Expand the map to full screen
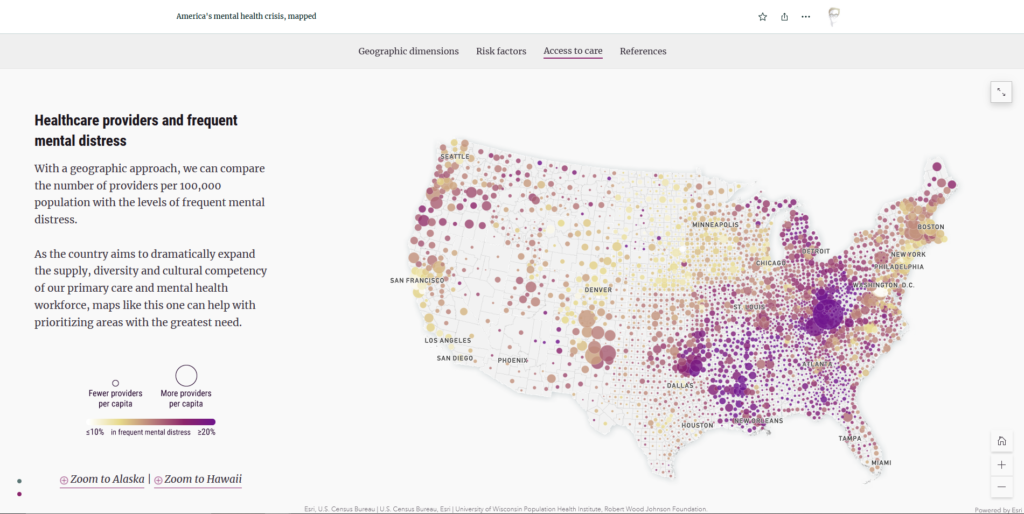 pyautogui.click(x=1001, y=92)
